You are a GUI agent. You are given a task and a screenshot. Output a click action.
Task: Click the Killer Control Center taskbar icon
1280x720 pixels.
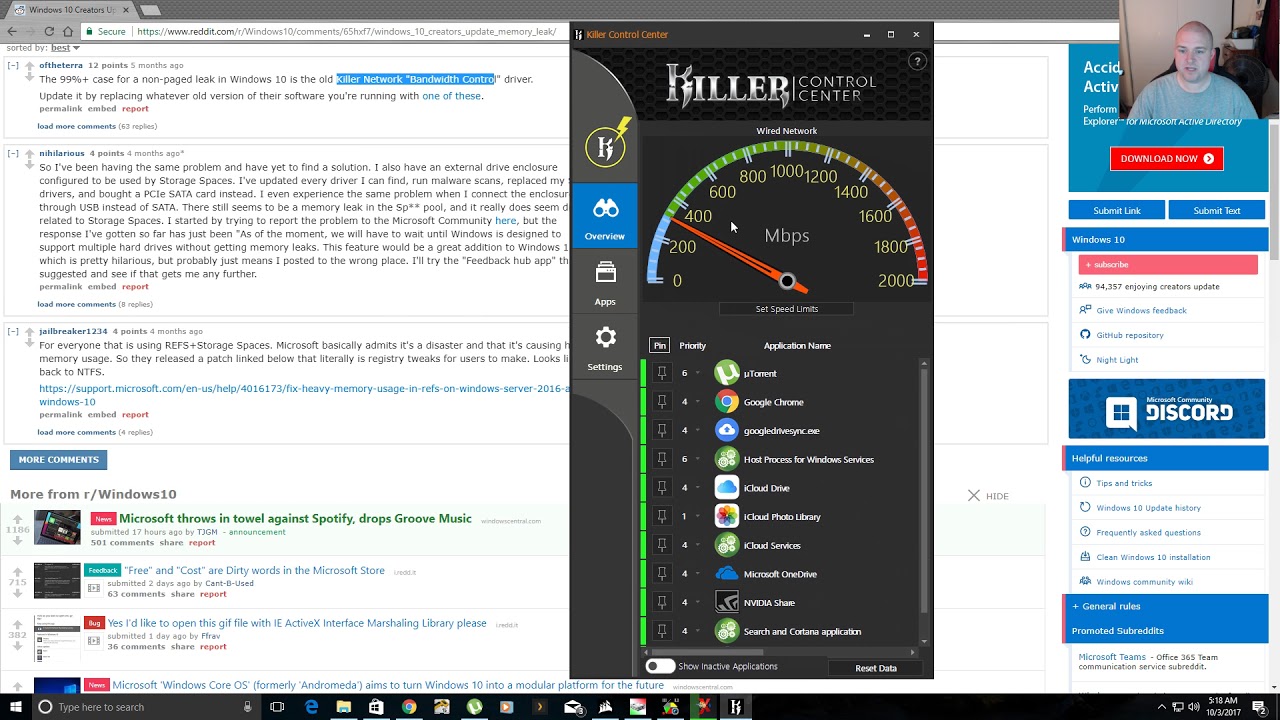pos(736,707)
